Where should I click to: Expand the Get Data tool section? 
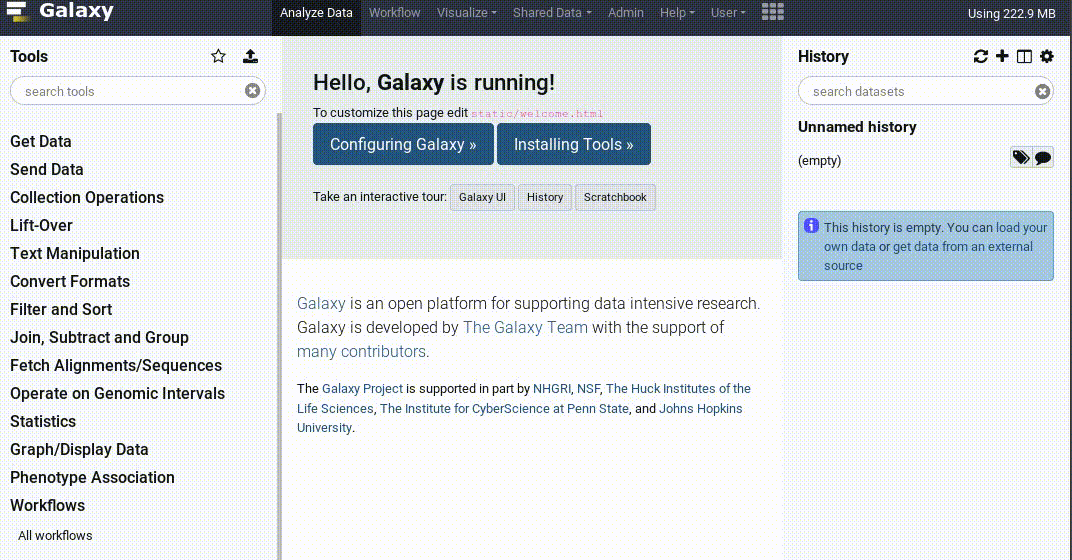(x=41, y=142)
